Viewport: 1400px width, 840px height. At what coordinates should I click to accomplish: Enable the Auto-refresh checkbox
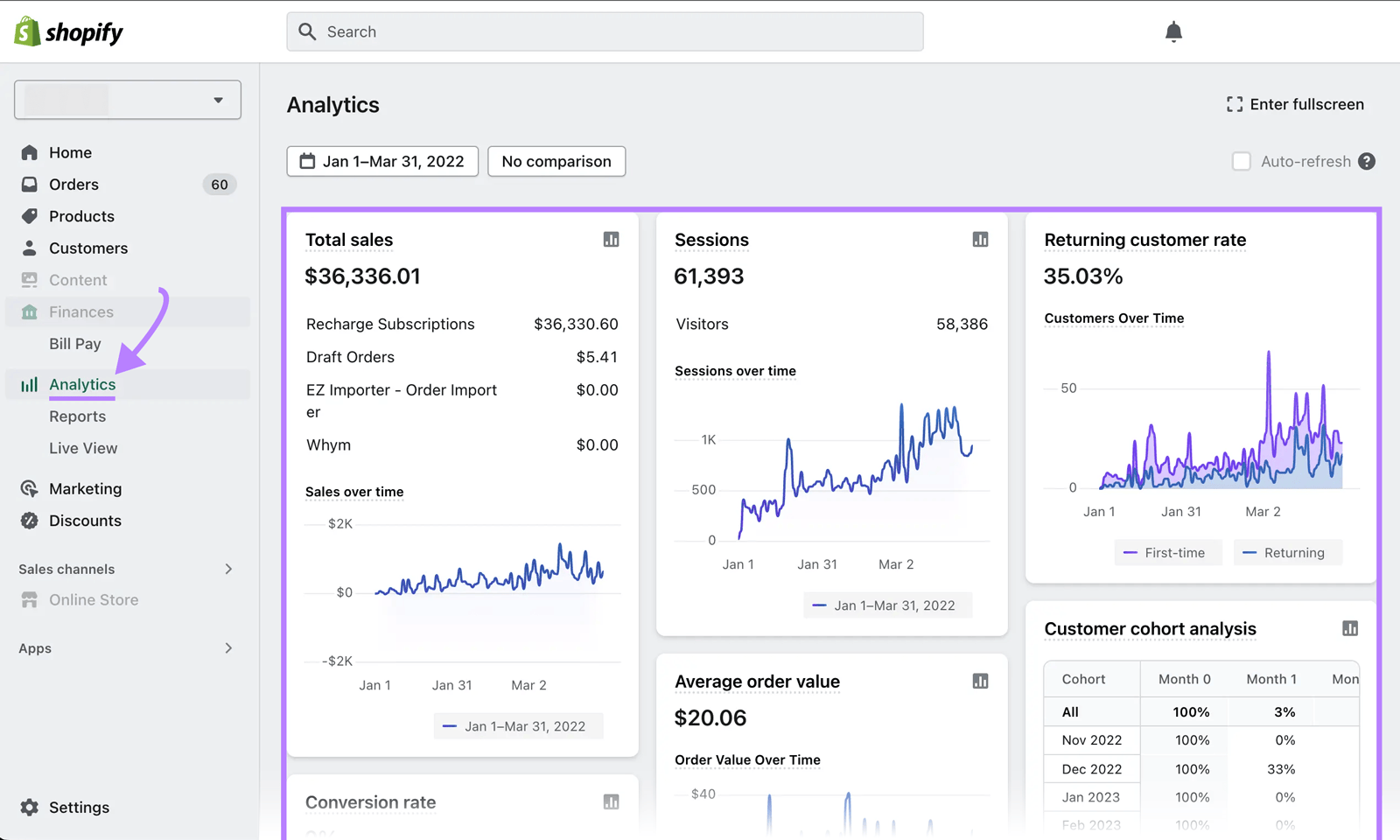pos(1242,161)
